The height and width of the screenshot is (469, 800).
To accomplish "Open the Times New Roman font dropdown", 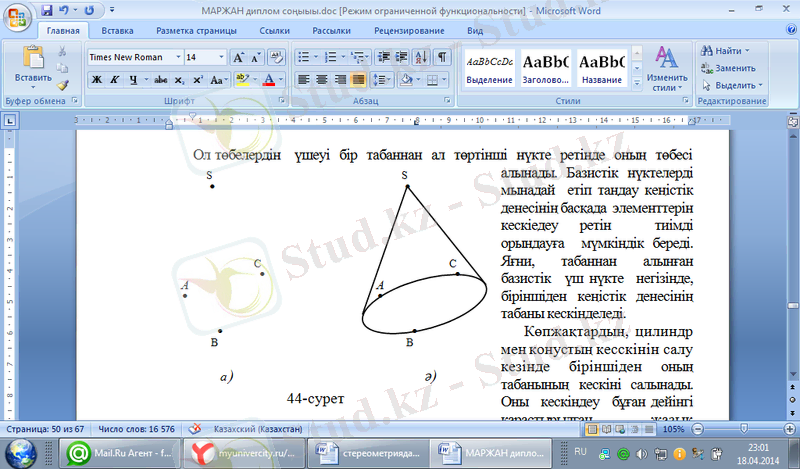I will (x=134, y=58).
